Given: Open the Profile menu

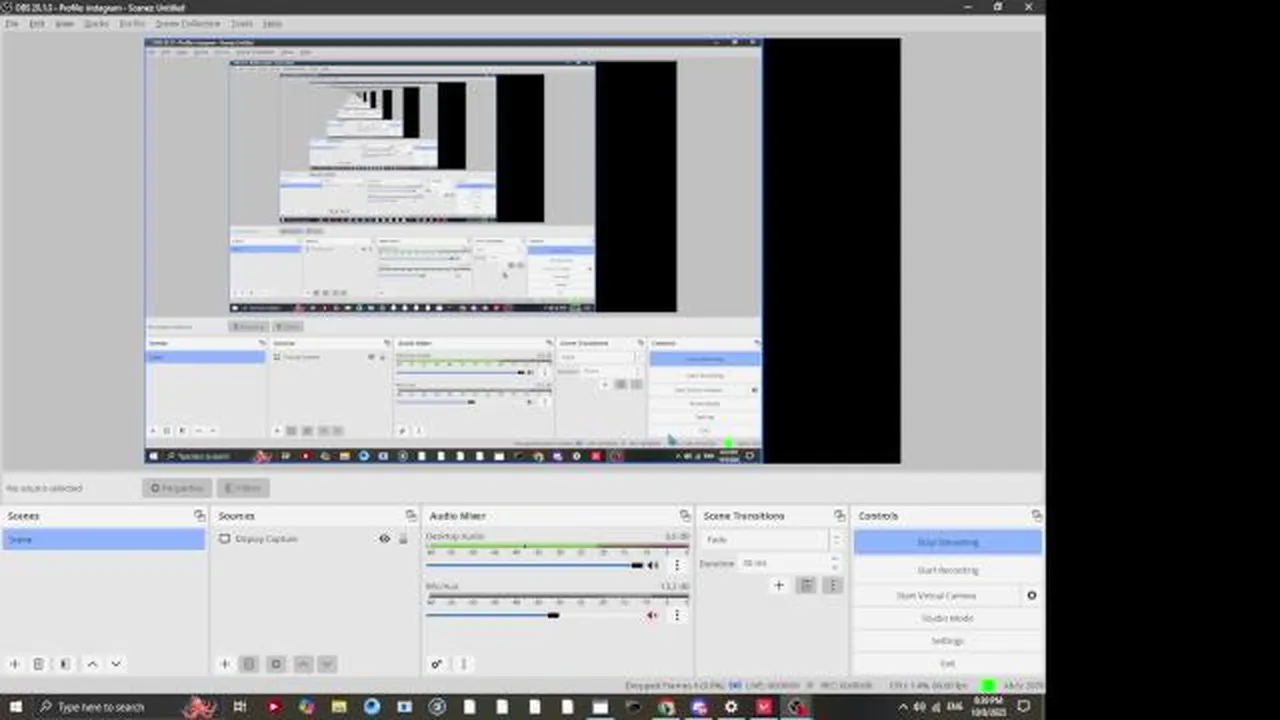Looking at the screenshot, I should 132,23.
